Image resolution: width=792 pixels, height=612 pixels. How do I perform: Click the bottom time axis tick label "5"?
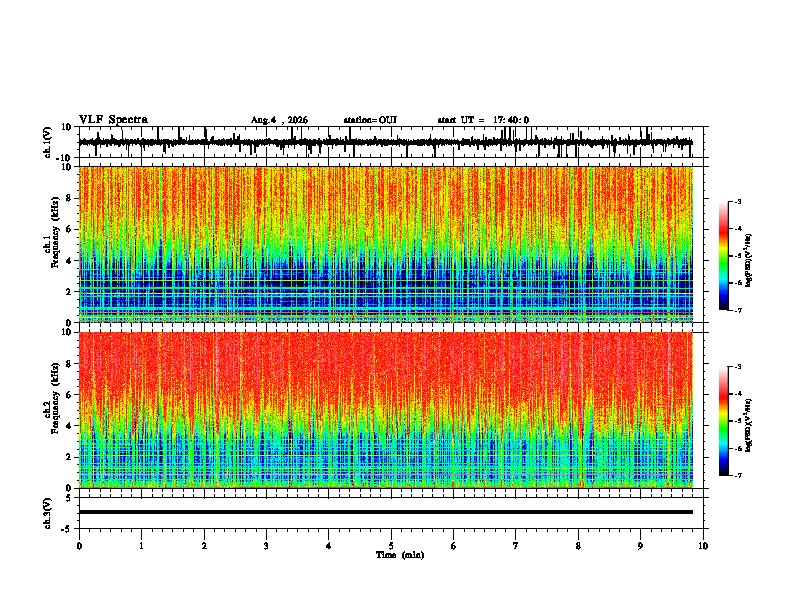click(391, 546)
